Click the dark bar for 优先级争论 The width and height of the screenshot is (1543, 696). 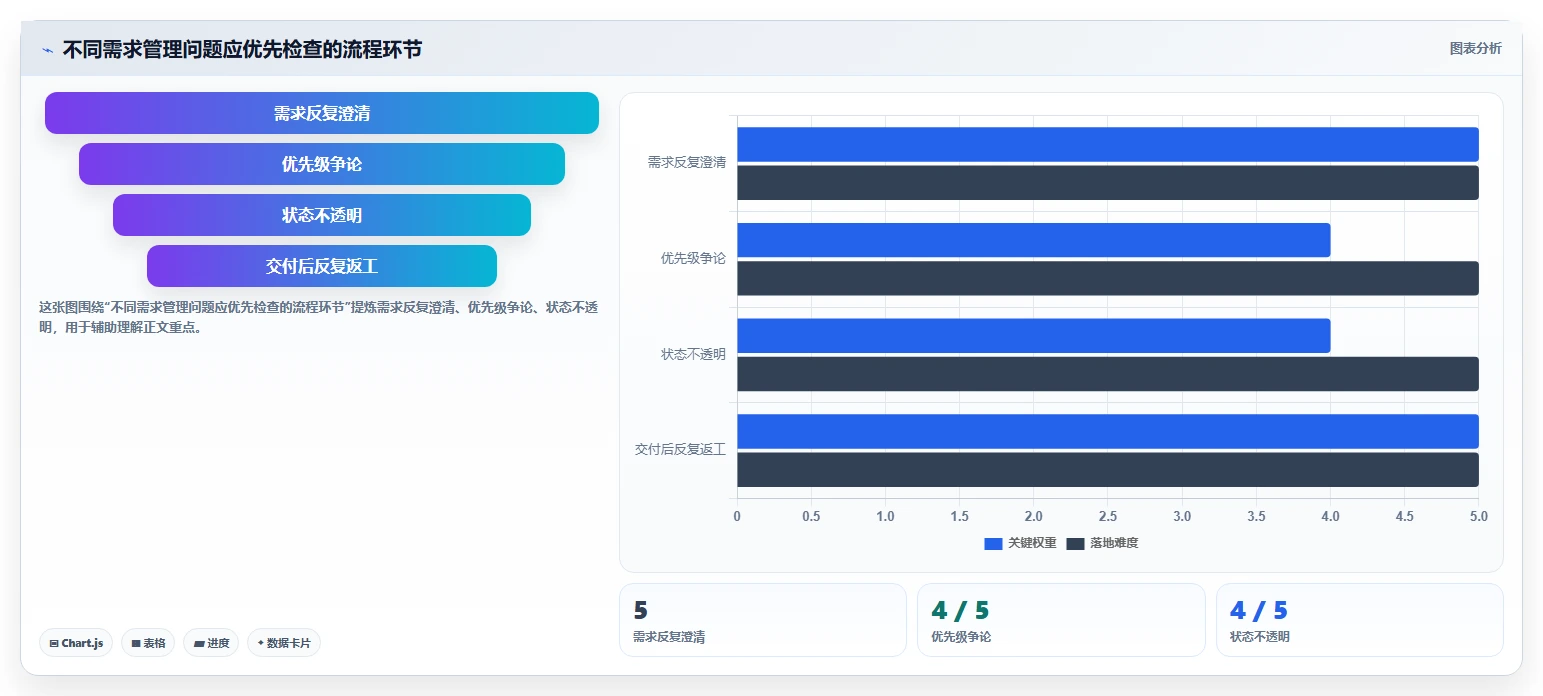point(1108,278)
